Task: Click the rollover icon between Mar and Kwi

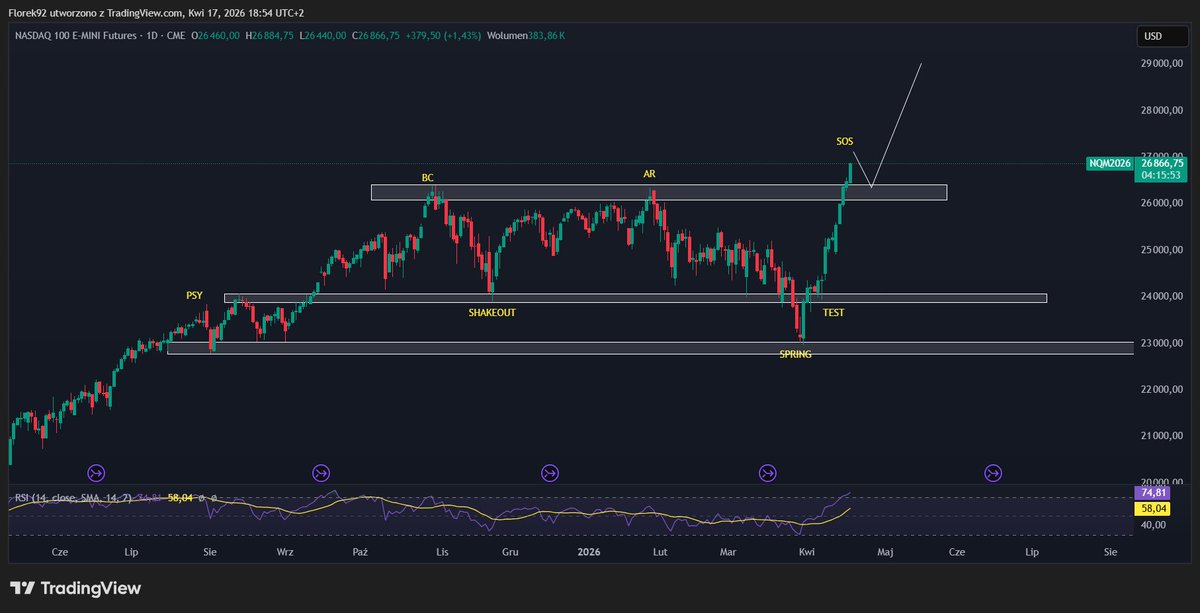Action: [767, 472]
